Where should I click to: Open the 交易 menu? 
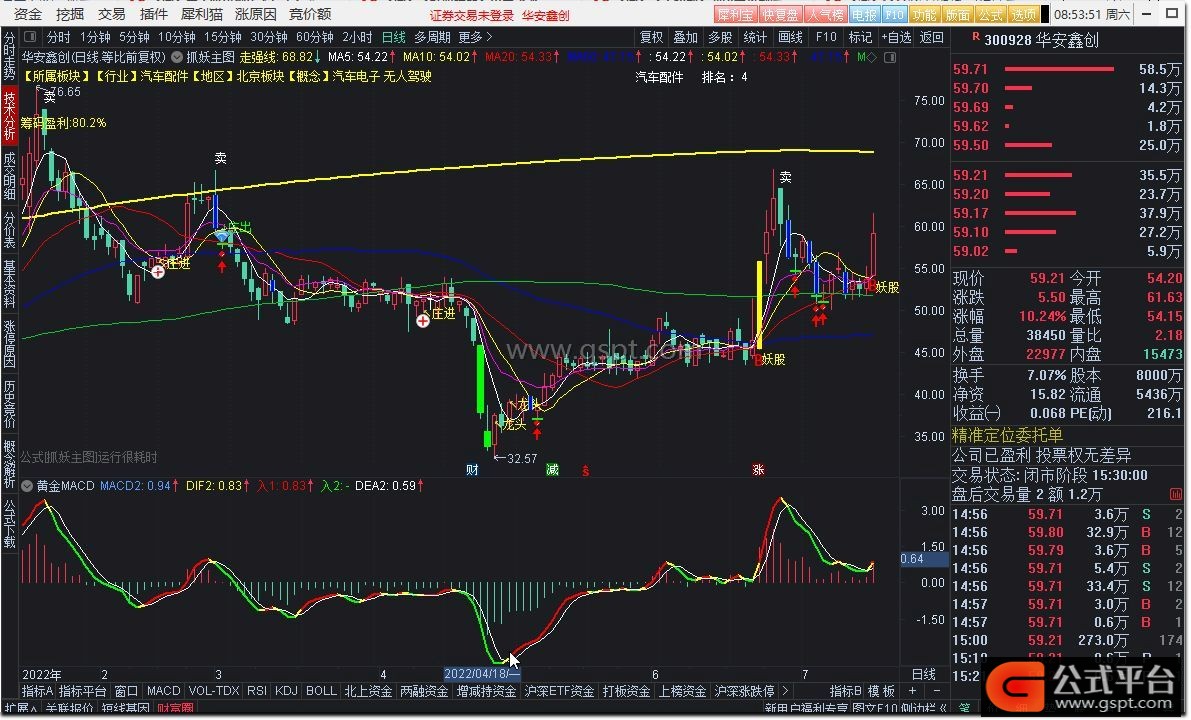(112, 14)
